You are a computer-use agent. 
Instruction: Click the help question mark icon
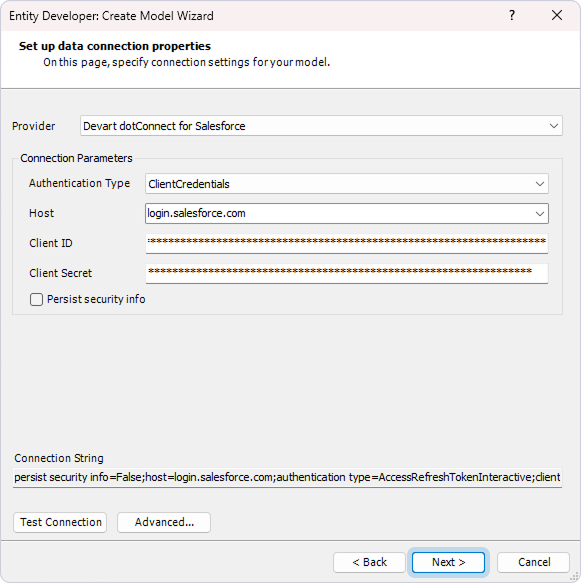coord(512,15)
